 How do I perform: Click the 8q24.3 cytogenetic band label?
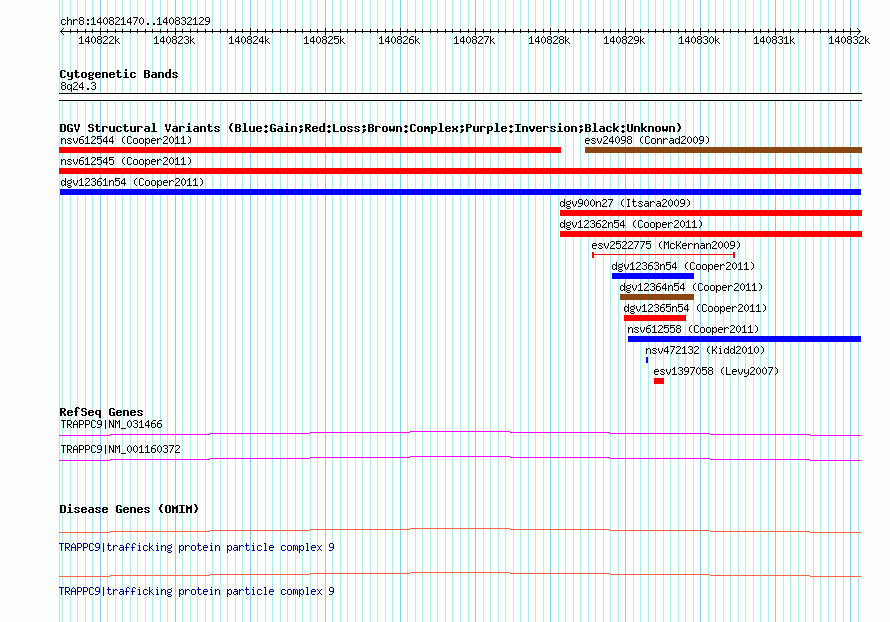tap(78, 86)
